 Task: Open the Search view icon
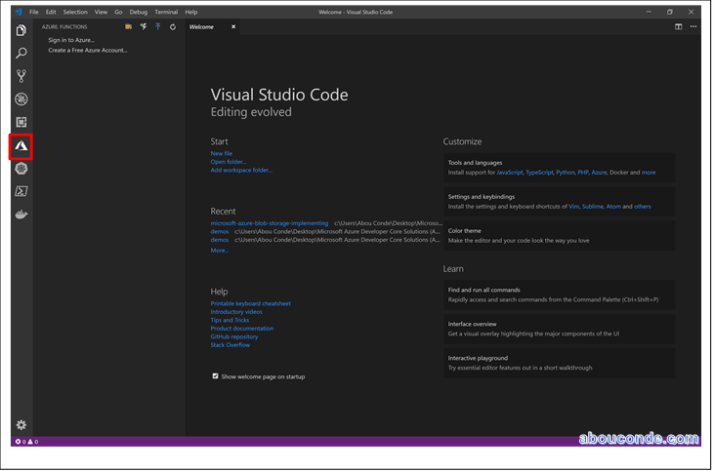pos(21,53)
